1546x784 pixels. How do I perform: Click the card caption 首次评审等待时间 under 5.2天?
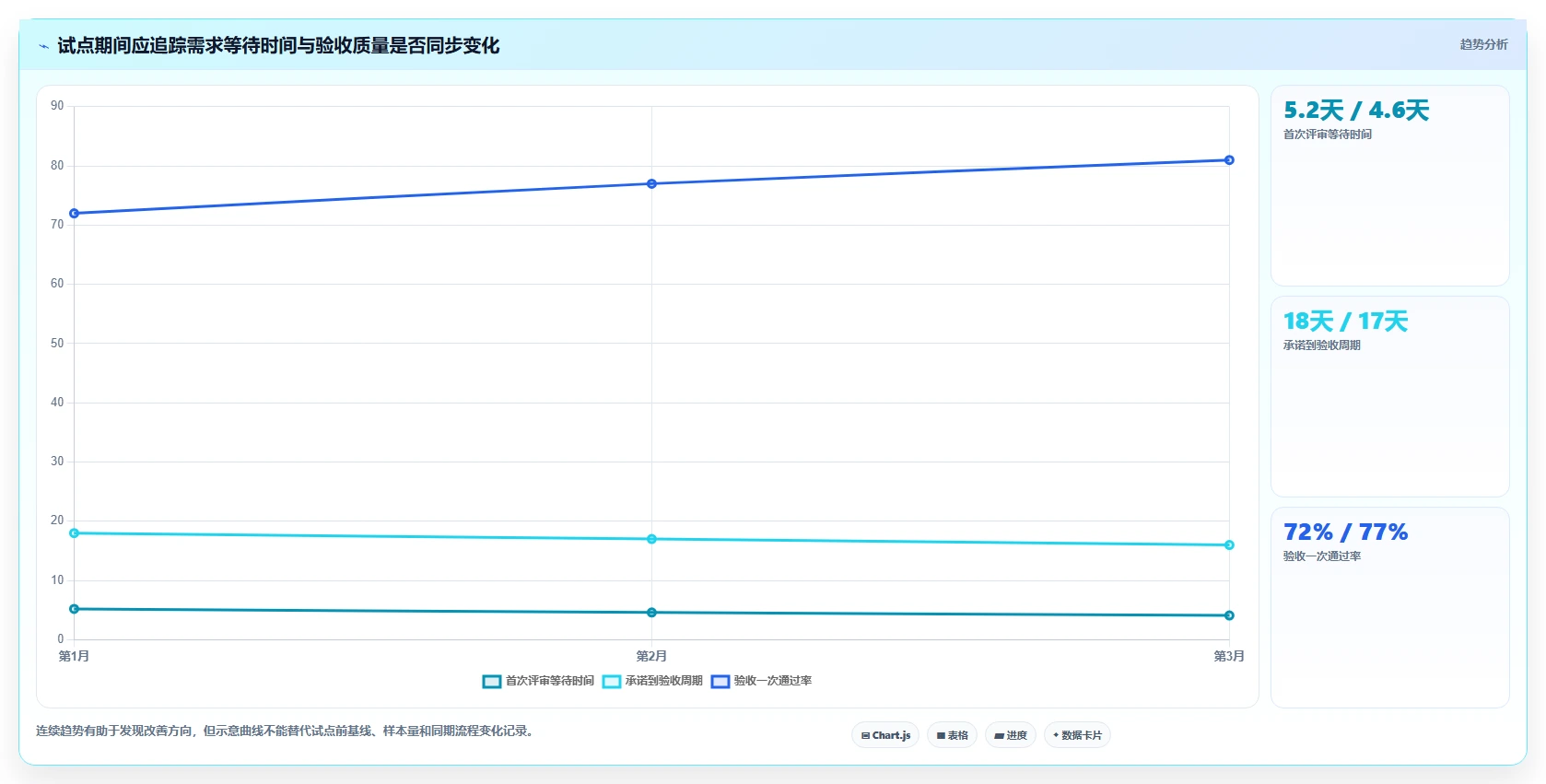pos(1328,135)
